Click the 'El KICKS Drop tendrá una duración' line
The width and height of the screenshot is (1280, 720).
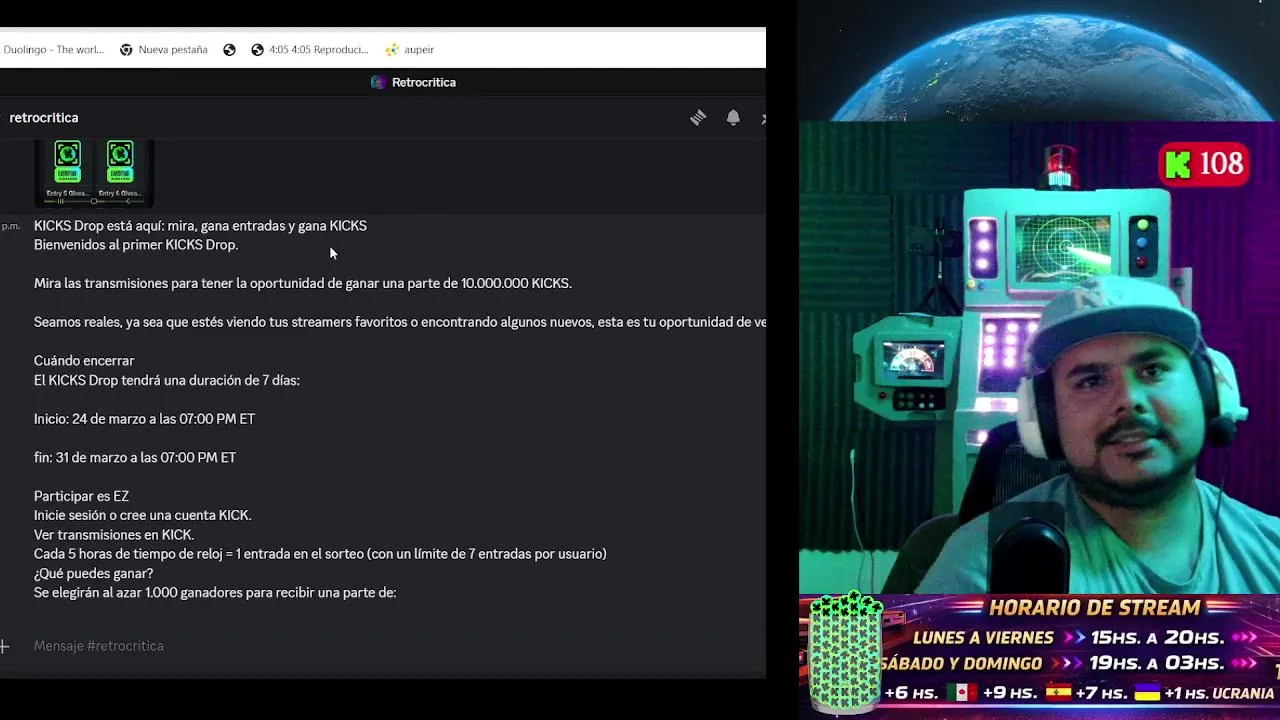point(167,381)
